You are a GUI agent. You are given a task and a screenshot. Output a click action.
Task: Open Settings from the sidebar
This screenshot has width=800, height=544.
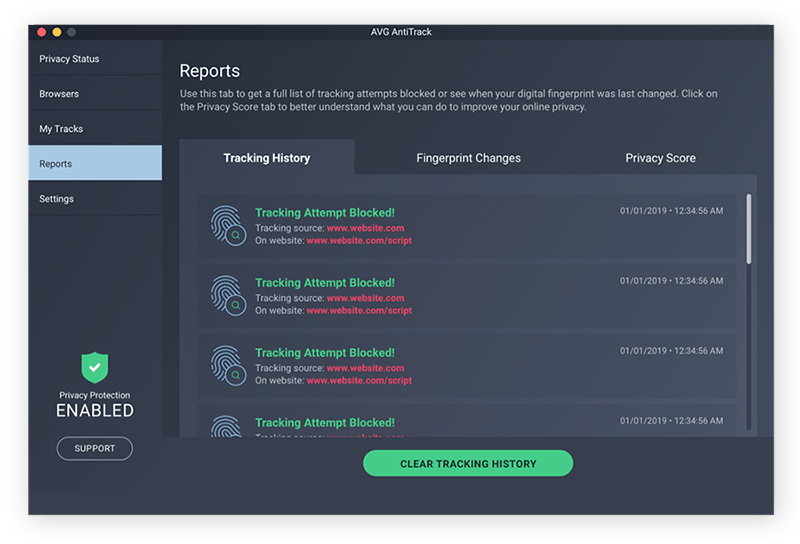pos(95,199)
